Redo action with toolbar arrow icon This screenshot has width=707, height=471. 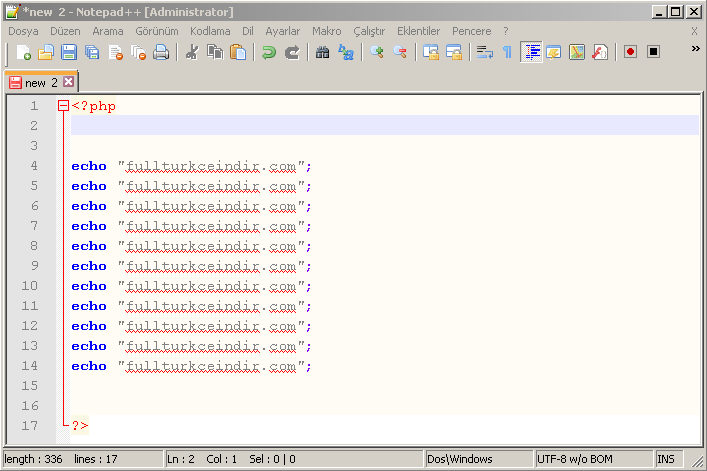pyautogui.click(x=292, y=52)
